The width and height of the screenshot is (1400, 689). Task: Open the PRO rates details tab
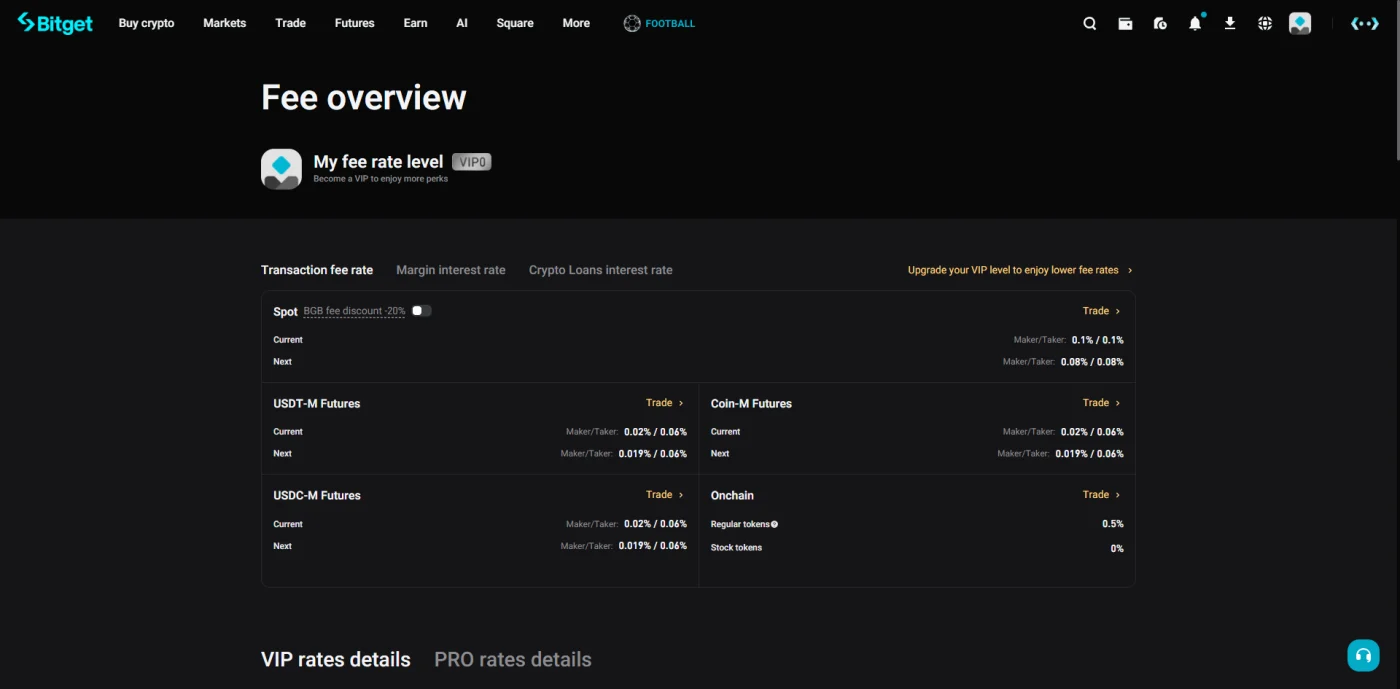[x=513, y=660]
